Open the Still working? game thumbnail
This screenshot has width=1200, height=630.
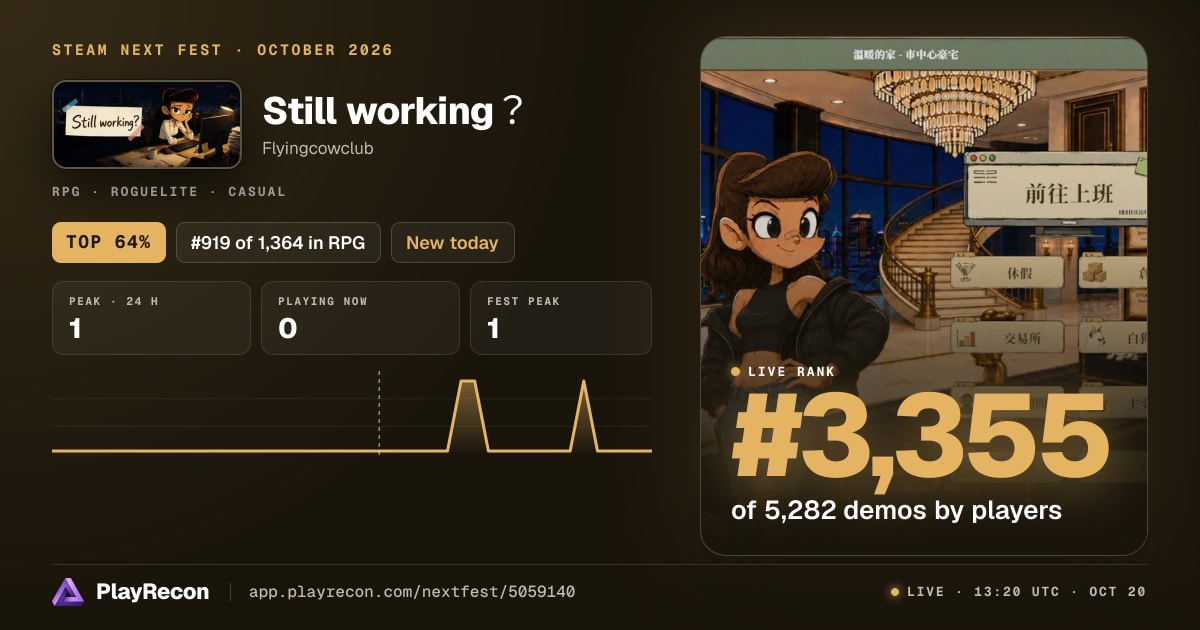click(x=147, y=124)
